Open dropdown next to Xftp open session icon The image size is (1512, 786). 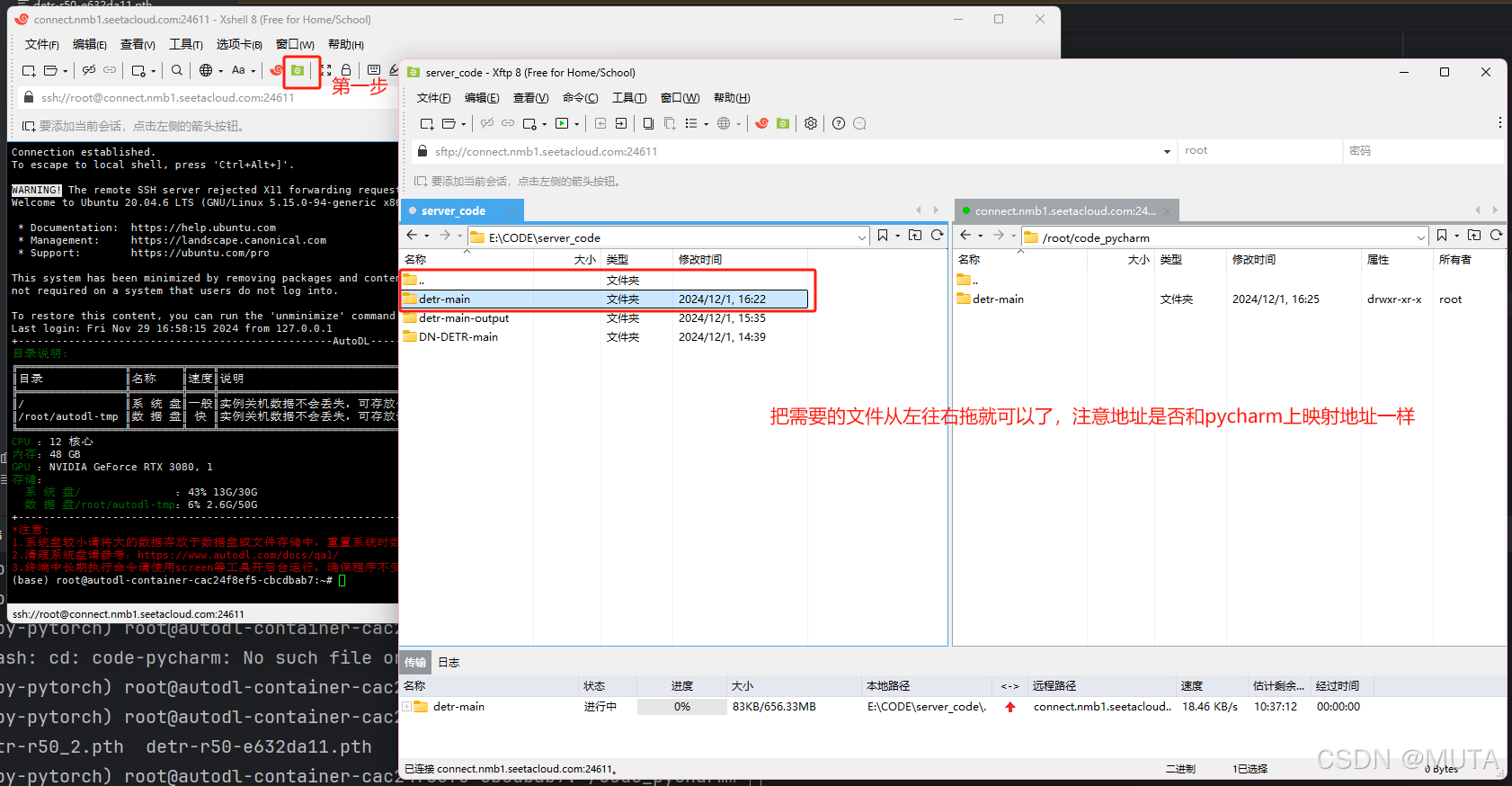(x=463, y=124)
